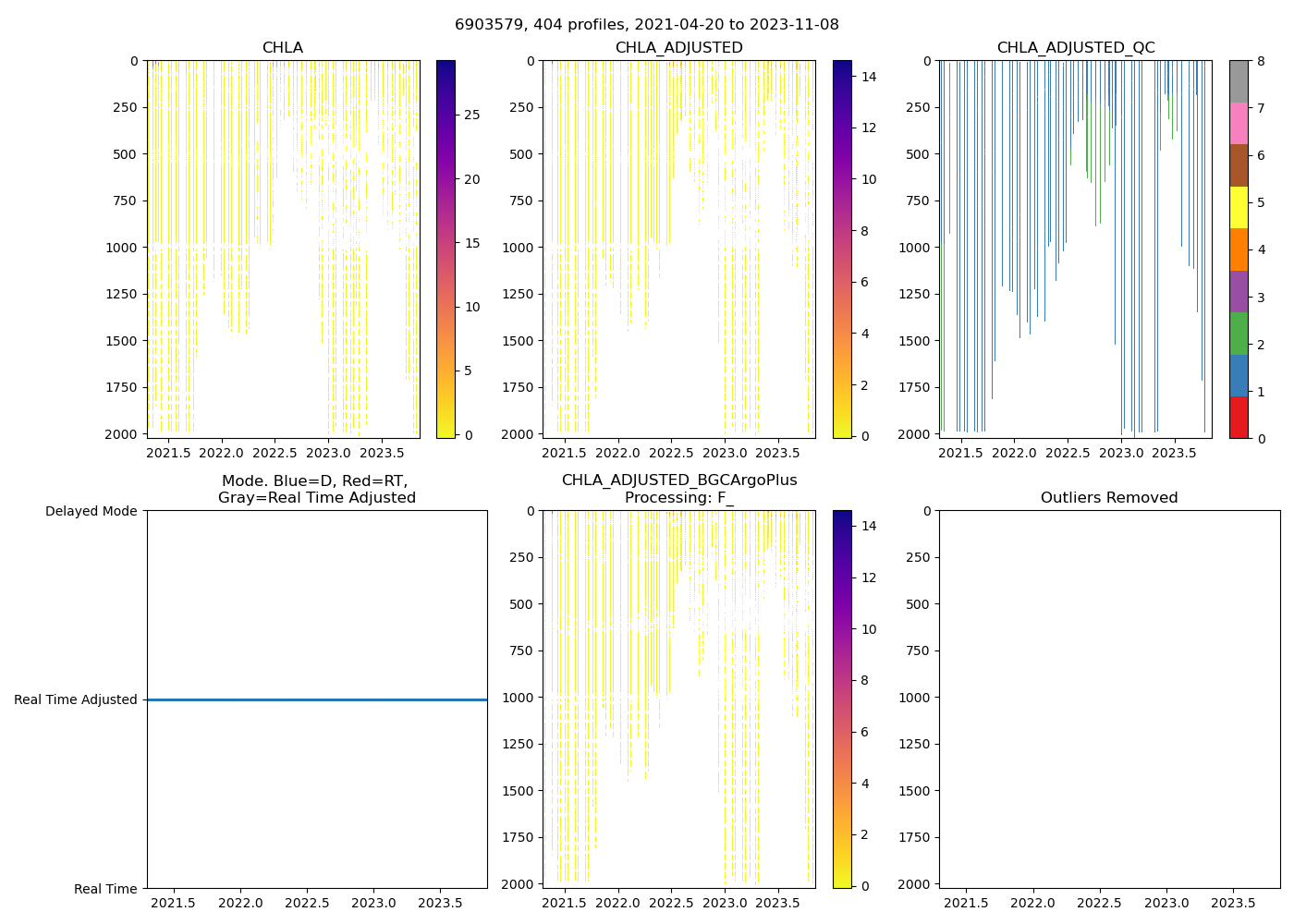Click the blue segment in QC colorbar
1294x924 pixels.
coord(1239,375)
